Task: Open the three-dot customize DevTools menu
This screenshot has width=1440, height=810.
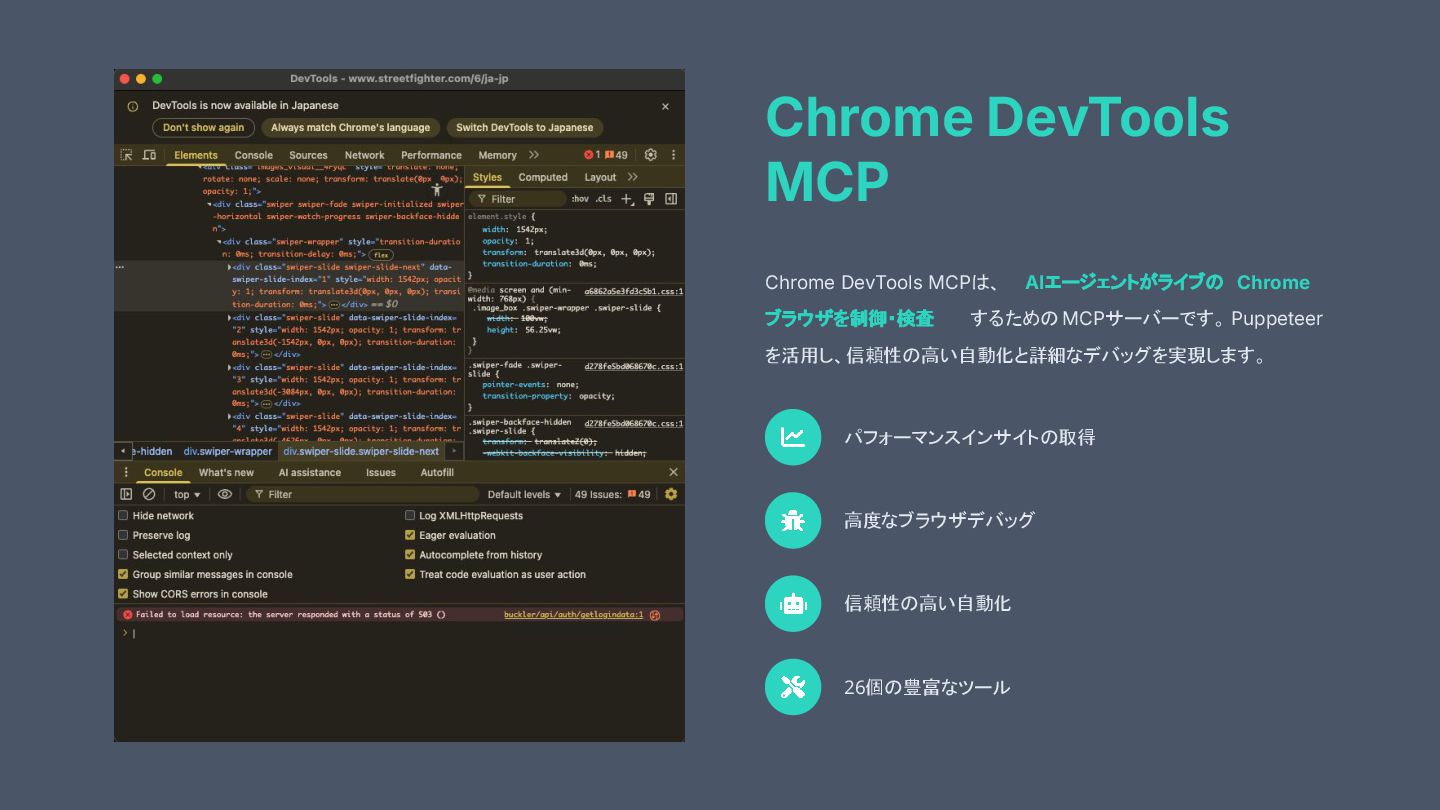Action: pyautogui.click(x=673, y=155)
